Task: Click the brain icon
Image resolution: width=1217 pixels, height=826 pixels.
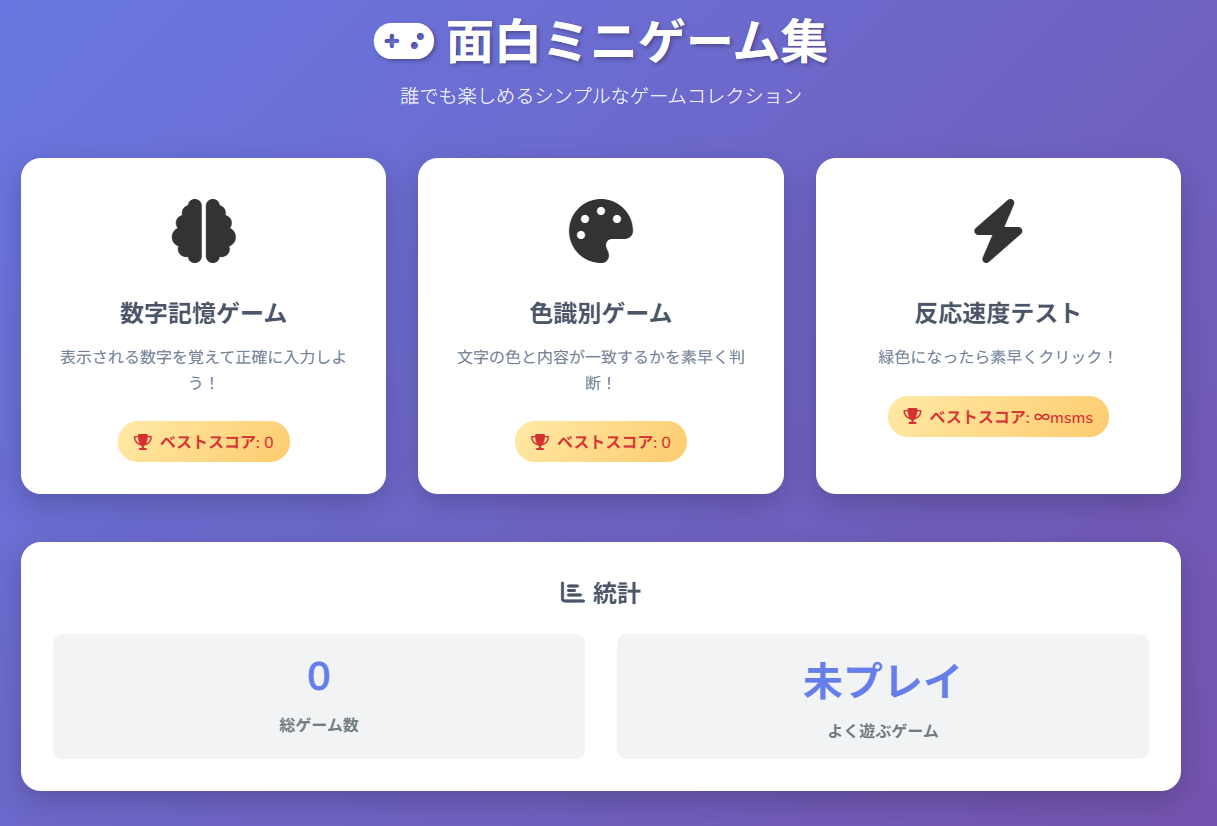Action: coord(203,231)
